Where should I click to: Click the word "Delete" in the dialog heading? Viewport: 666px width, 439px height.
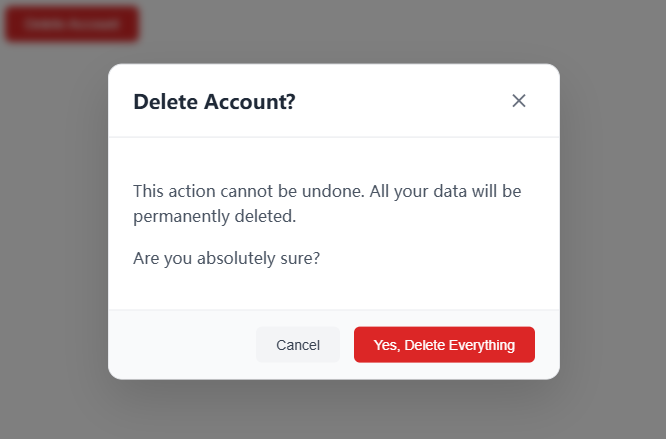[x=165, y=102]
